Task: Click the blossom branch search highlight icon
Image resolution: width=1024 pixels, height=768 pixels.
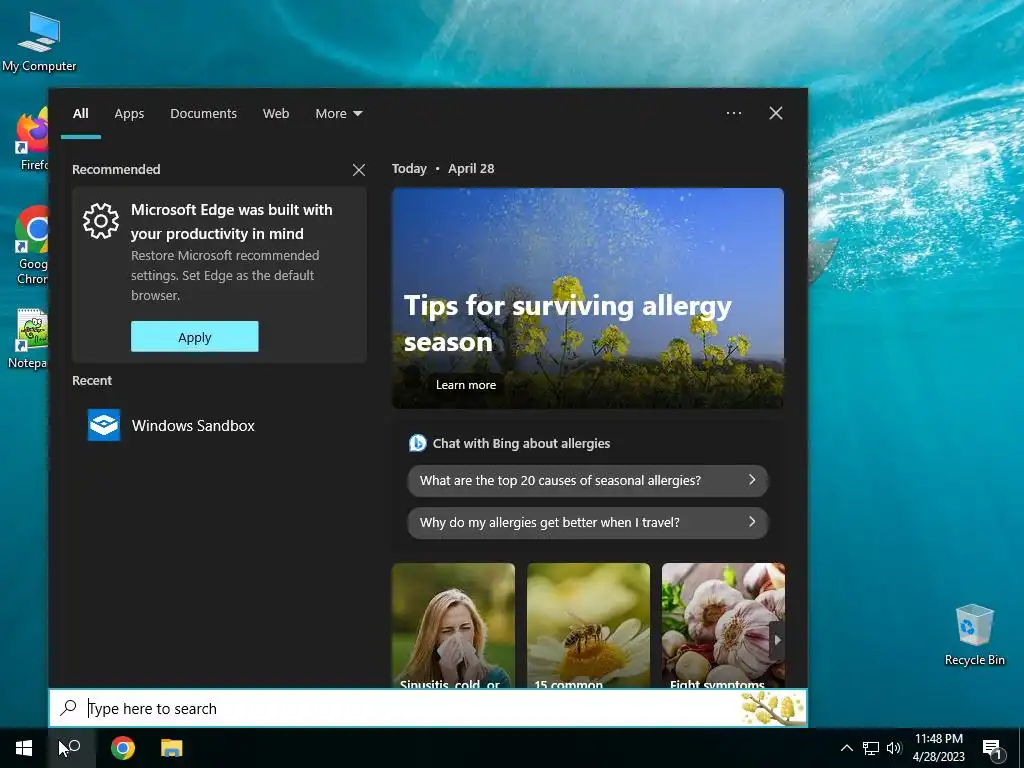Action: click(773, 709)
